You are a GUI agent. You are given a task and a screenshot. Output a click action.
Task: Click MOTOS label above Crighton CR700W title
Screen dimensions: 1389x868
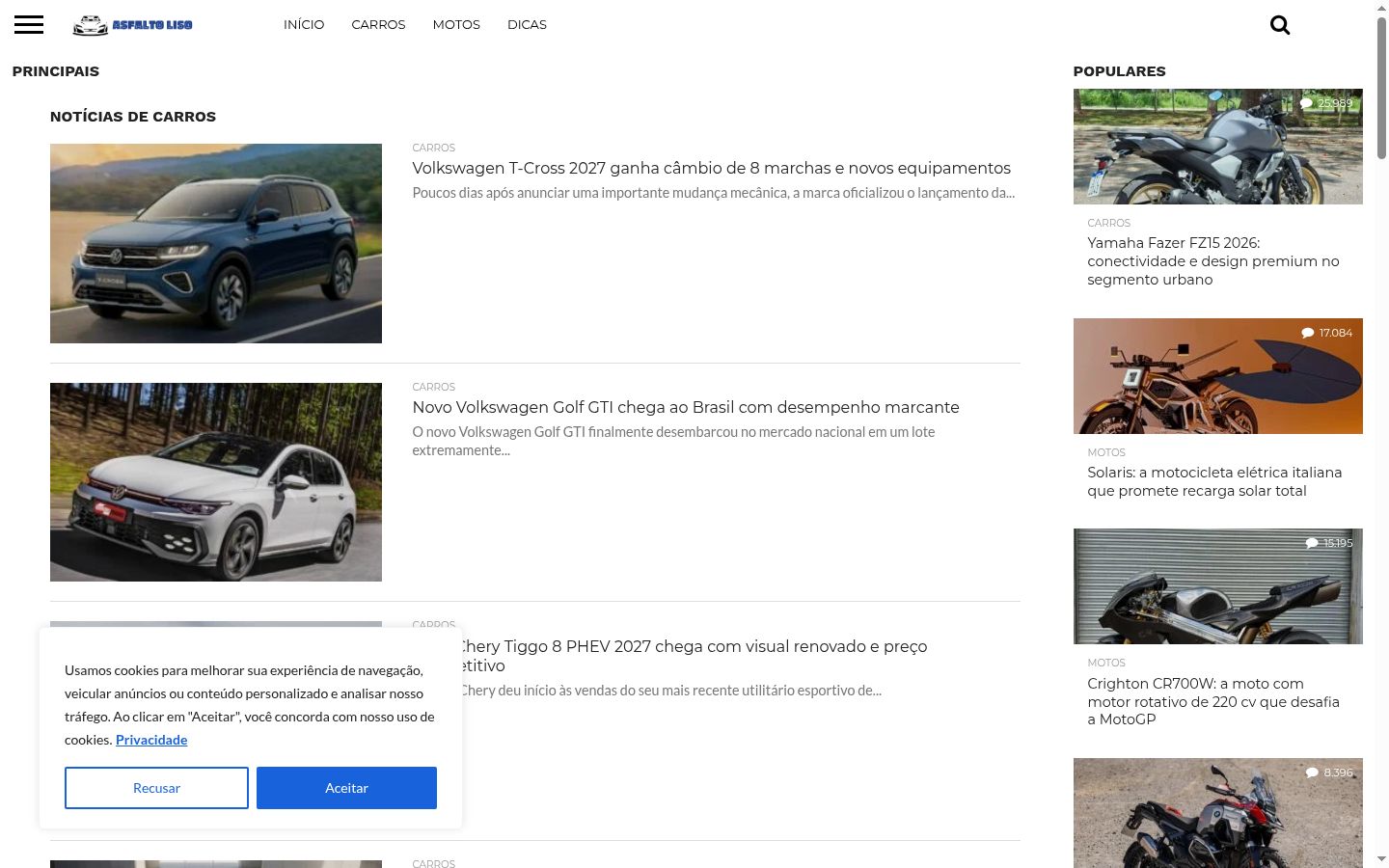(1106, 663)
